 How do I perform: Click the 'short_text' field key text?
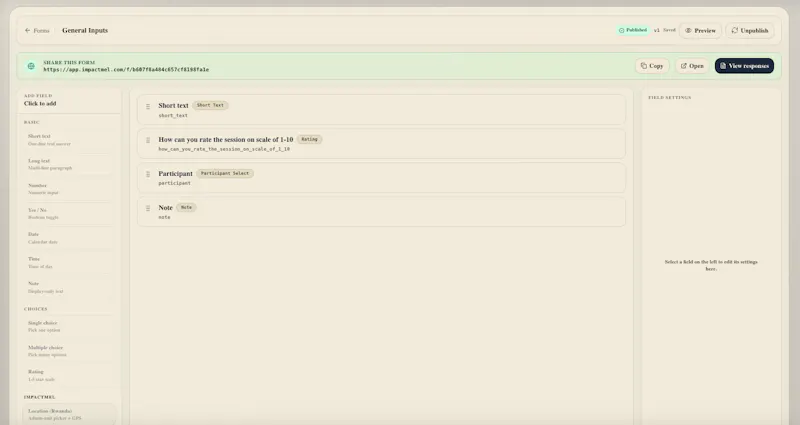[x=173, y=116]
